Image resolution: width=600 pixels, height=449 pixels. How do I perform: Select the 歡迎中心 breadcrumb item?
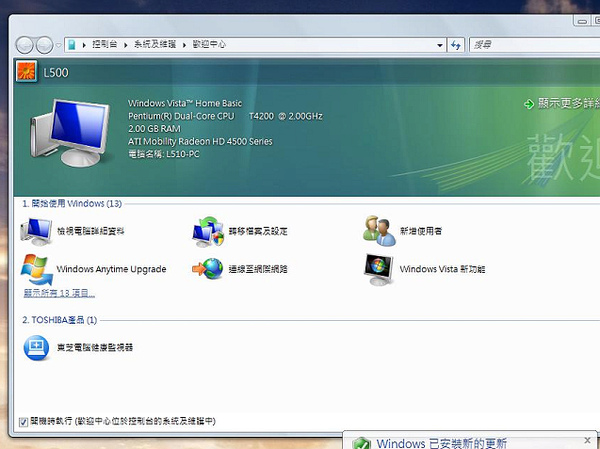point(209,44)
